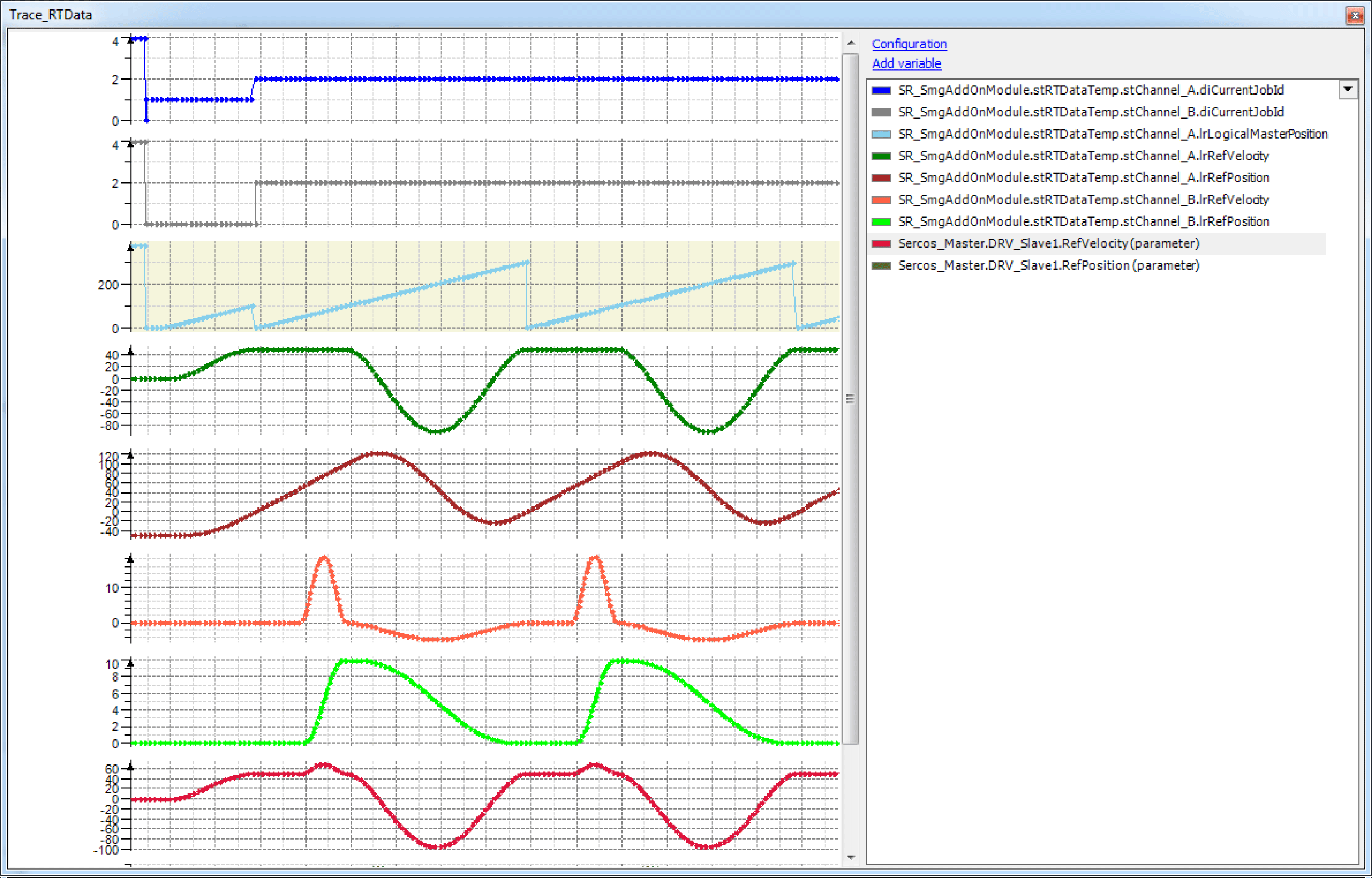Click the scroll down arrow of chart scrollbar
The image size is (1372, 878).
[x=851, y=857]
